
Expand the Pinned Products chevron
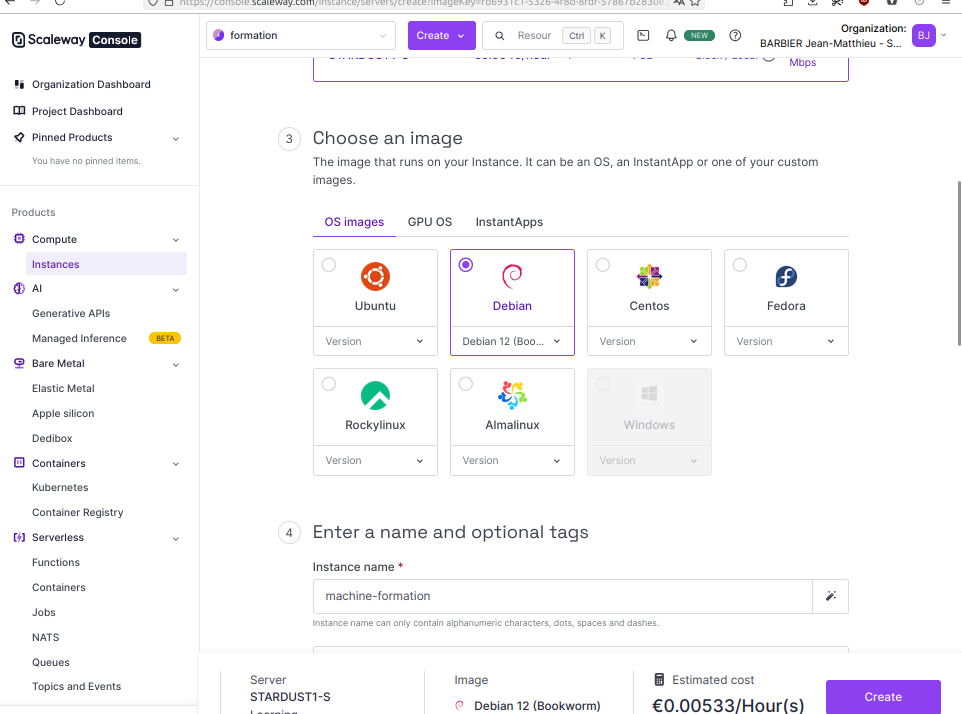[x=176, y=139]
